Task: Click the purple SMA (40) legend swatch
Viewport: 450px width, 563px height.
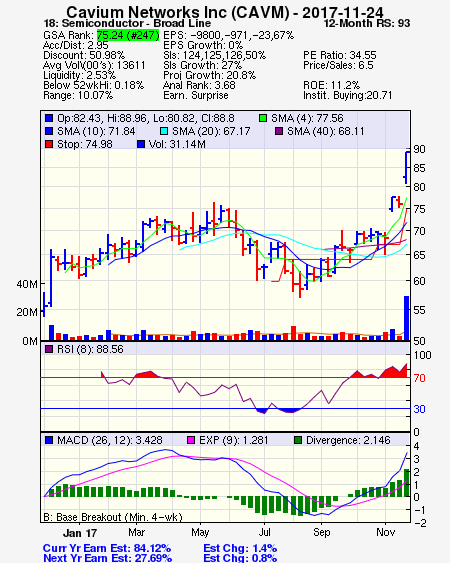Action: pyautogui.click(x=279, y=131)
